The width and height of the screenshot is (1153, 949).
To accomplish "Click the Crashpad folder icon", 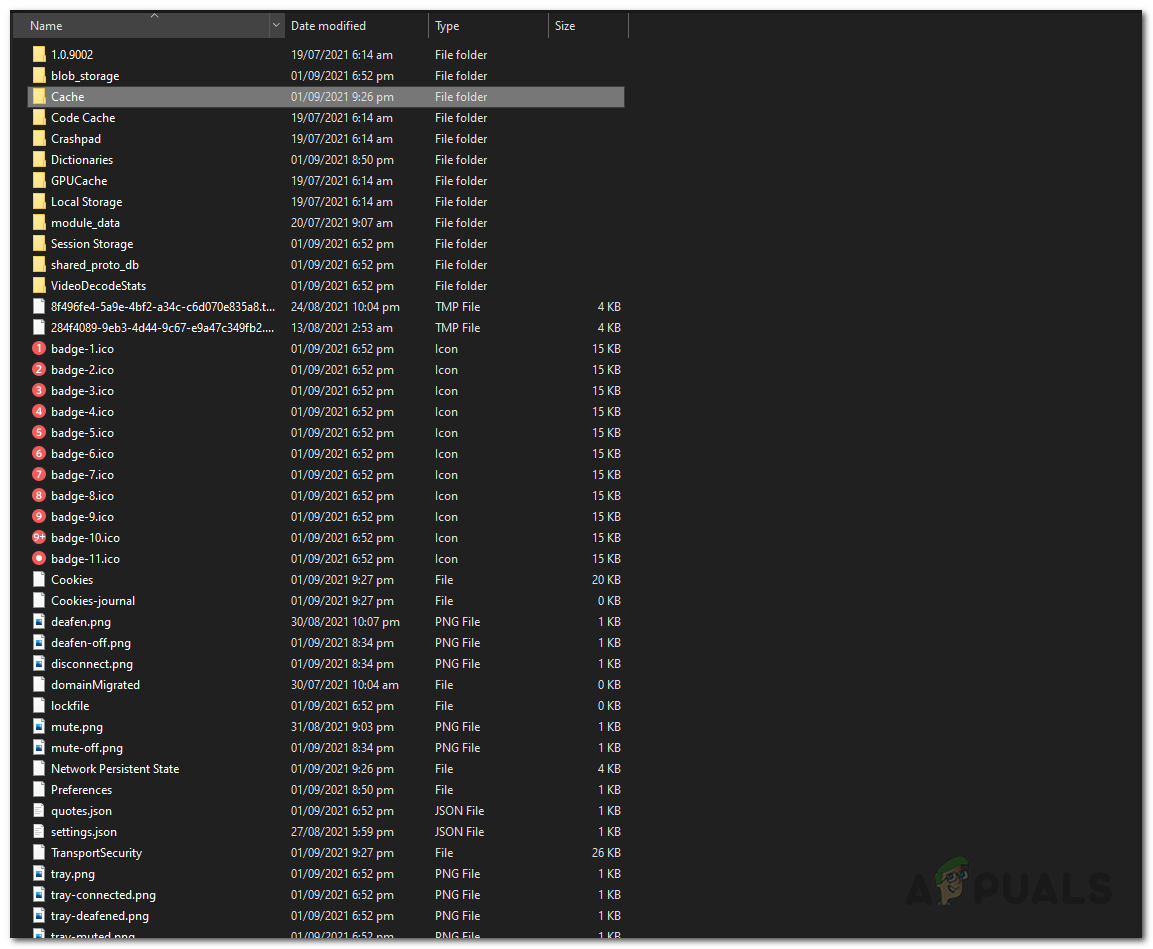I will pos(39,139).
